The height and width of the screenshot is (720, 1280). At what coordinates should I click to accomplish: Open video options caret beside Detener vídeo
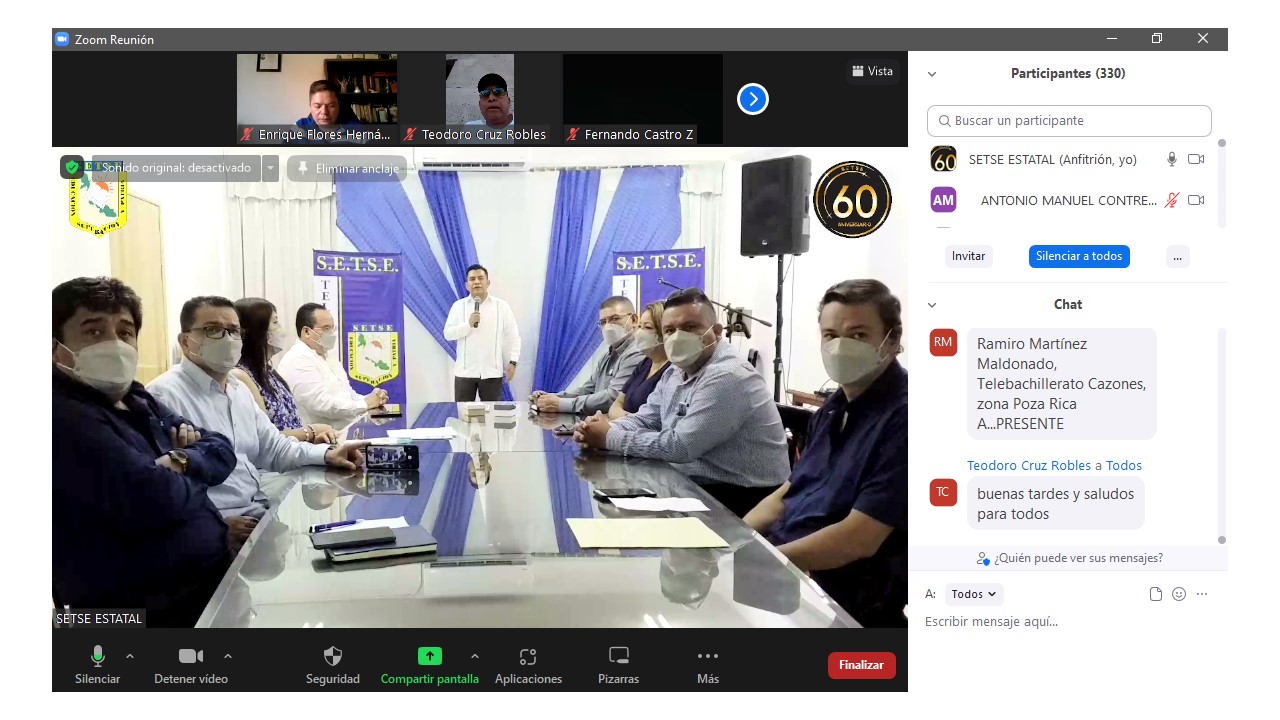click(x=228, y=656)
